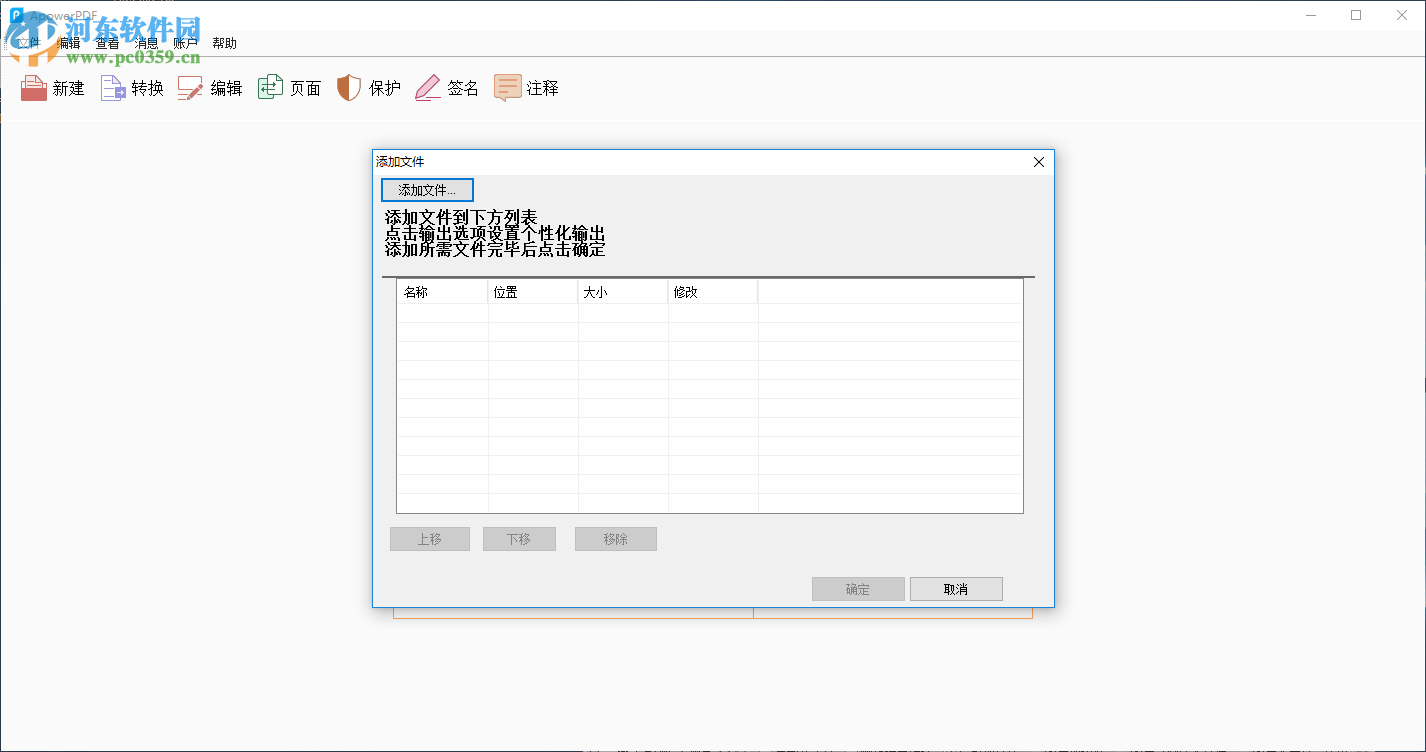Open the 签名 (Sign) tool
This screenshot has width=1426, height=752.
[446, 88]
